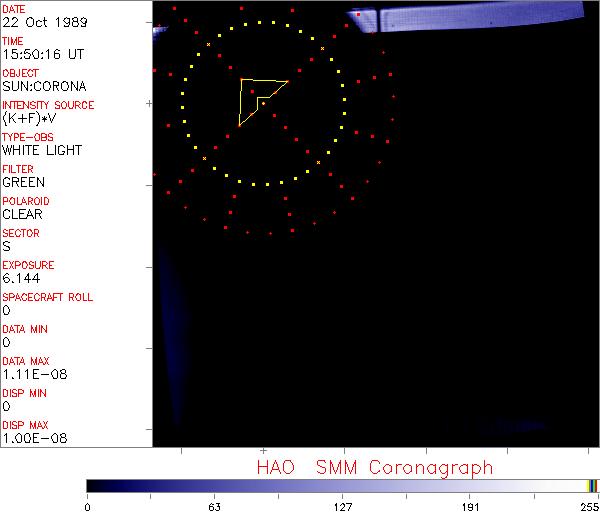
Task: Click the time value "15:50:16 UT"
Action: pyautogui.click(x=42, y=54)
